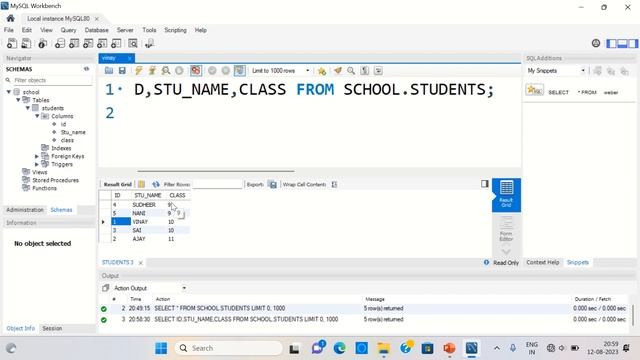The height and width of the screenshot is (360, 640).
Task: Click the Windows Start button
Action: click(x=161, y=348)
